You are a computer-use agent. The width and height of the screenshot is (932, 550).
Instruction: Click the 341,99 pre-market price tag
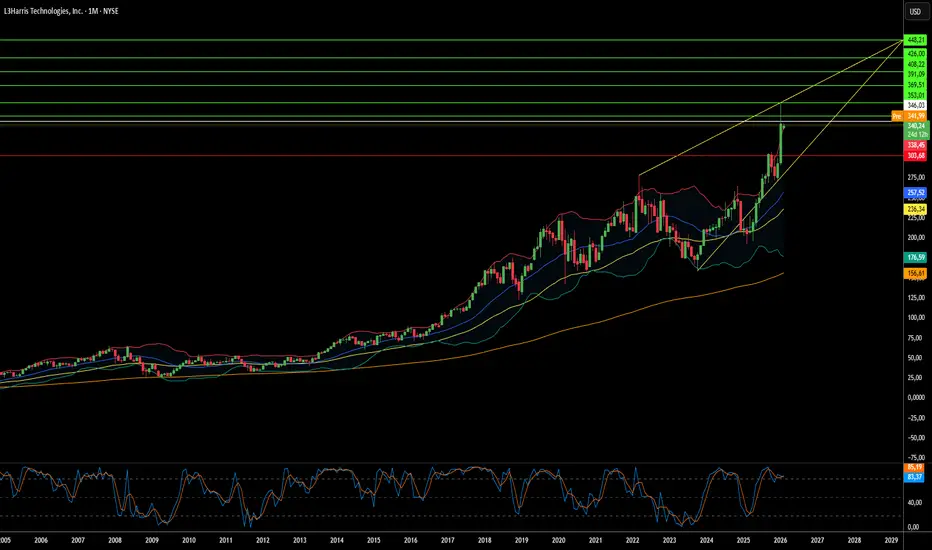914,116
